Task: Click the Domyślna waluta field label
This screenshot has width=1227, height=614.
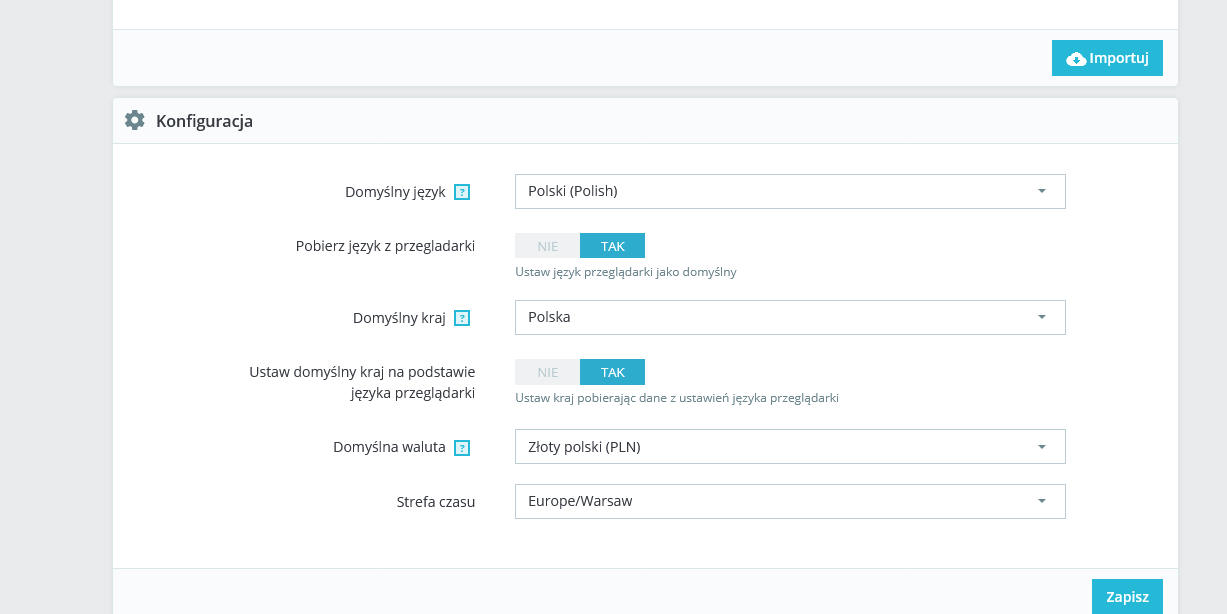Action: tap(389, 447)
